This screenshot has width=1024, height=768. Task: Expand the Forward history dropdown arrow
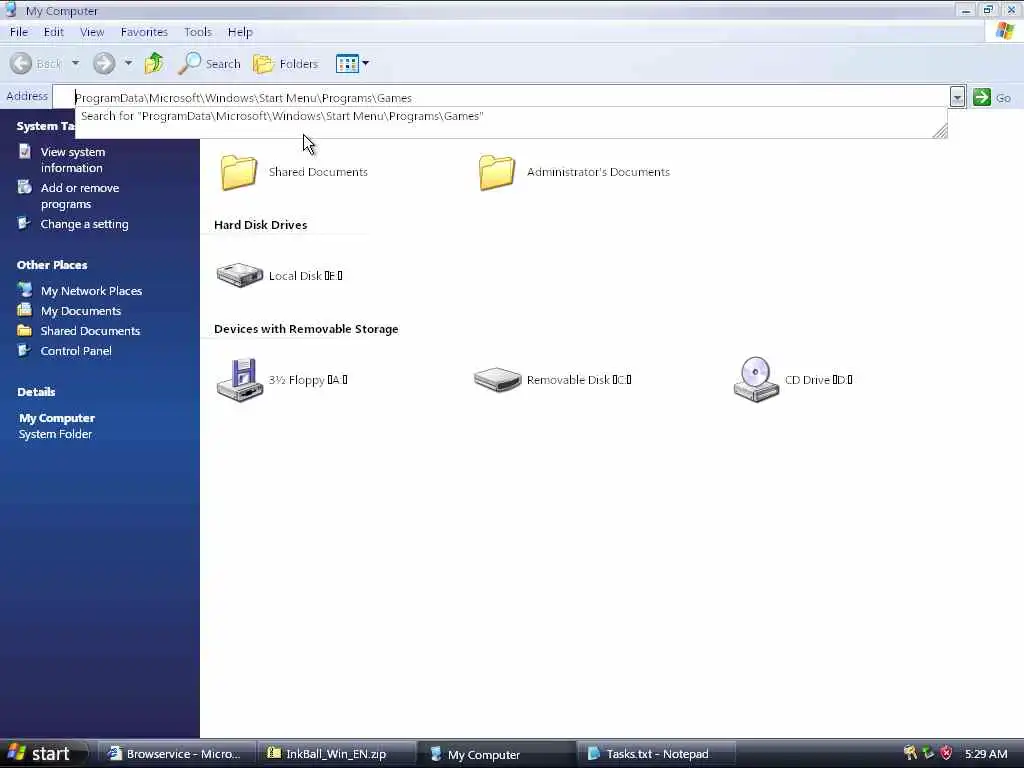pos(129,63)
